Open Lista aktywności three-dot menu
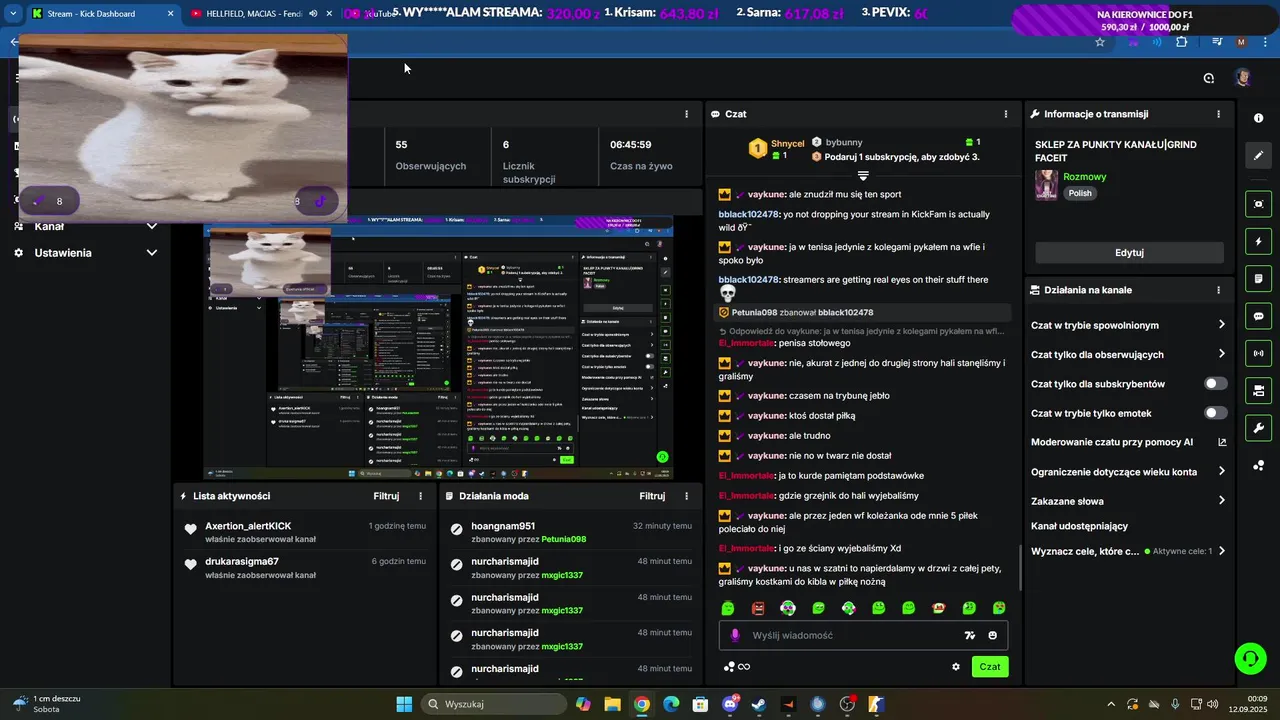The image size is (1280, 720). [x=420, y=496]
